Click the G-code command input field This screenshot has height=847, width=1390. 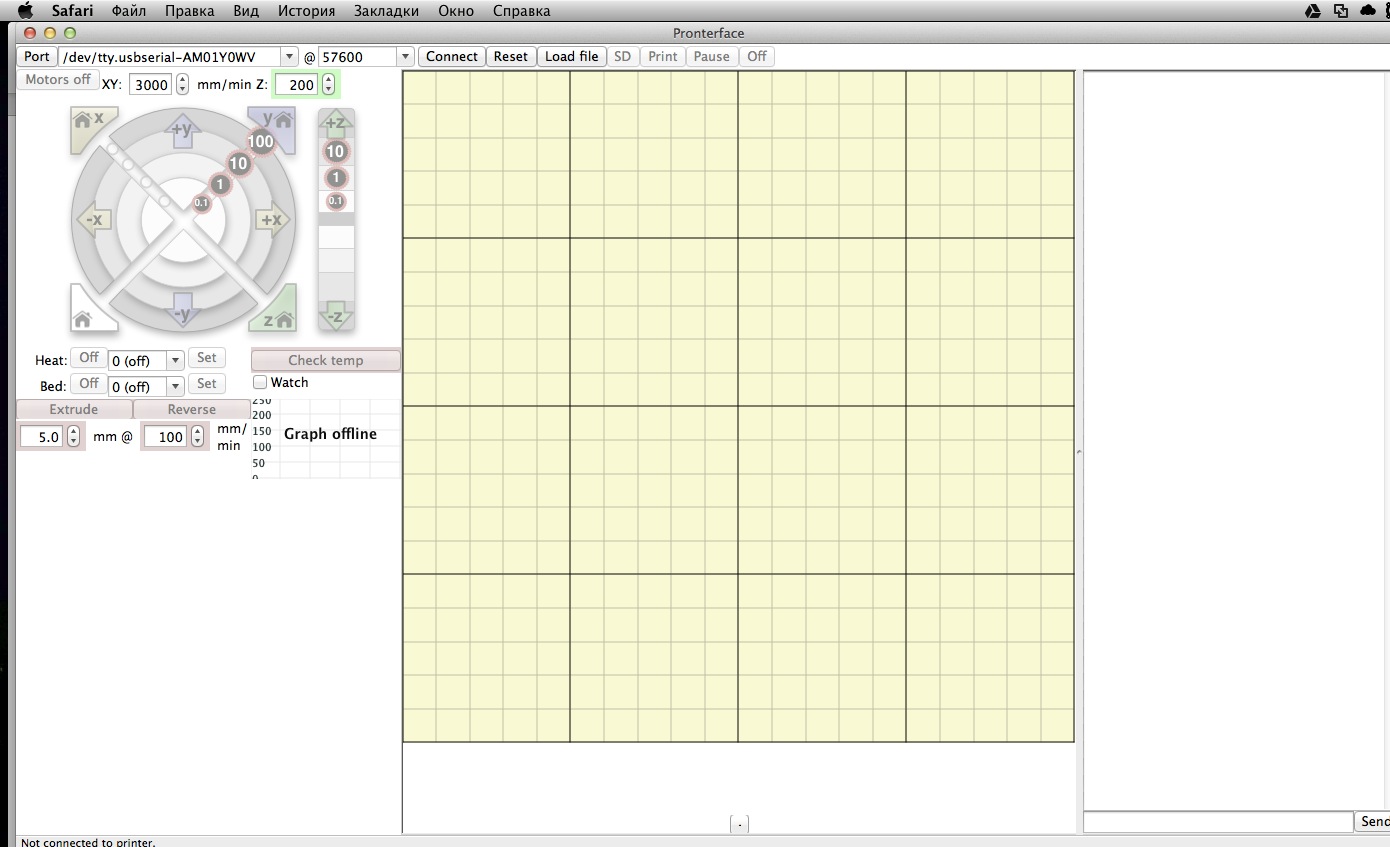pyautogui.click(x=1217, y=822)
